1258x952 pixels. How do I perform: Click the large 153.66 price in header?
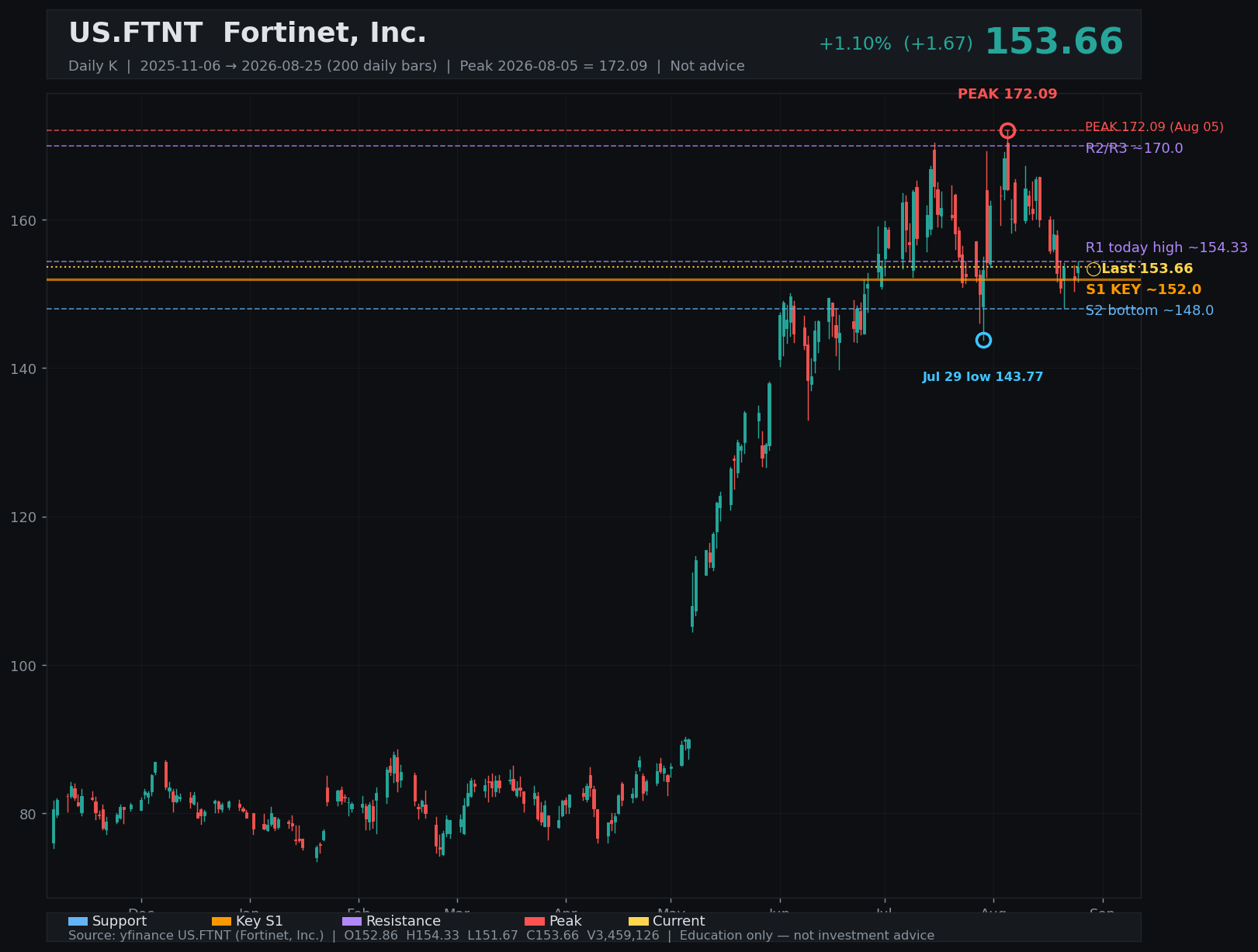point(1053,42)
